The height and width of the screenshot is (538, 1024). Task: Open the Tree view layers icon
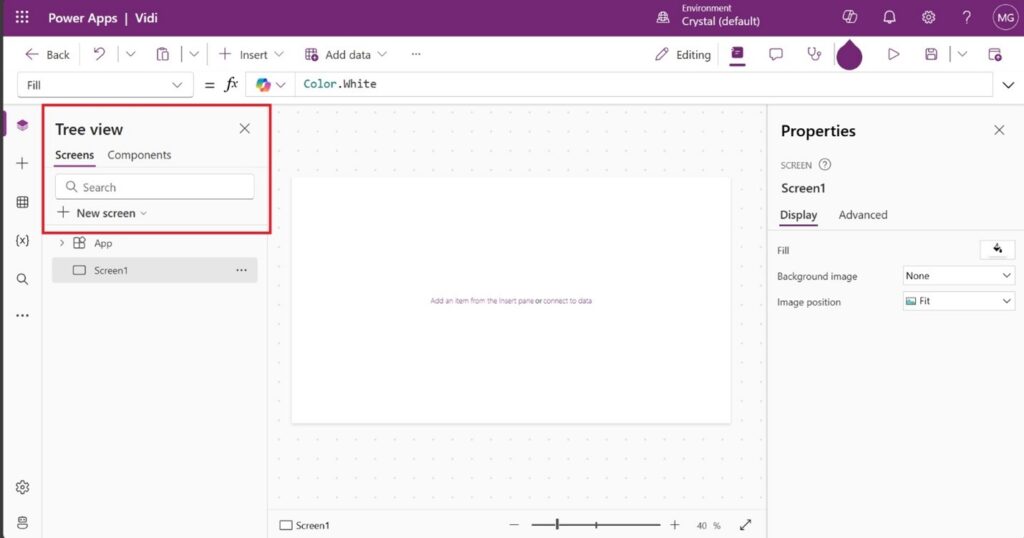(x=22, y=125)
